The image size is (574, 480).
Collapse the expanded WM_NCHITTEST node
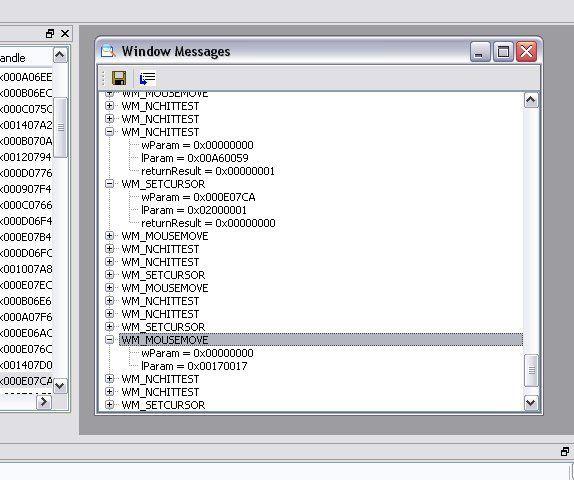tap(109, 131)
